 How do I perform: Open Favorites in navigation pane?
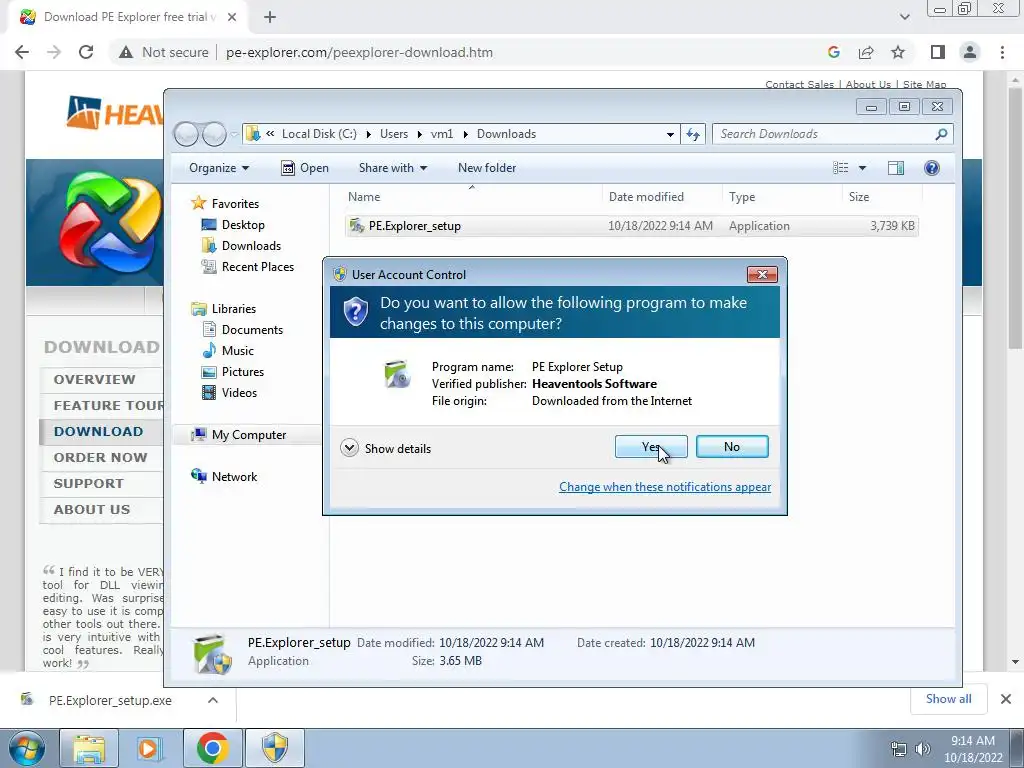coord(225,204)
